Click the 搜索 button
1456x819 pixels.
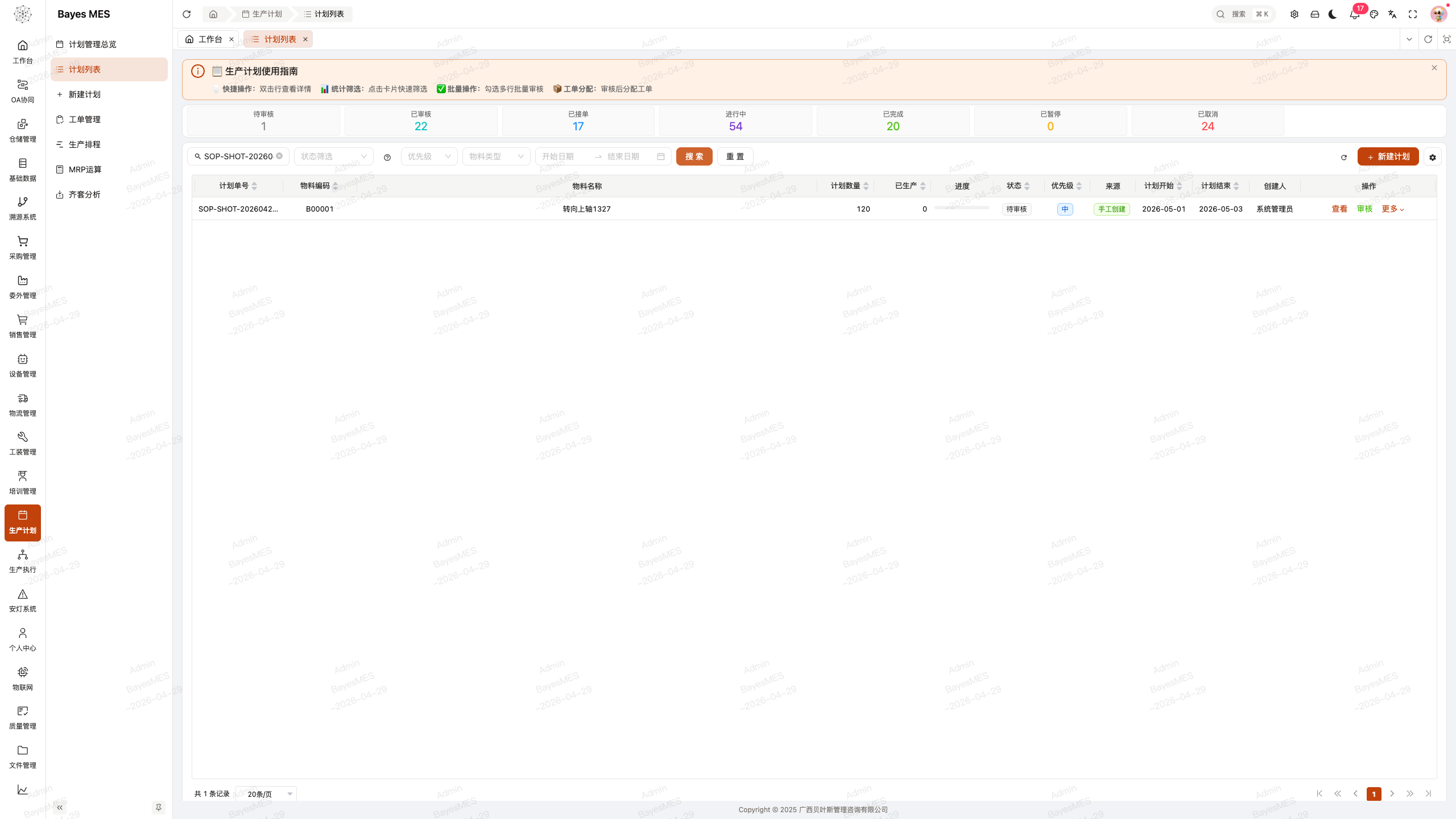pyautogui.click(x=694, y=156)
